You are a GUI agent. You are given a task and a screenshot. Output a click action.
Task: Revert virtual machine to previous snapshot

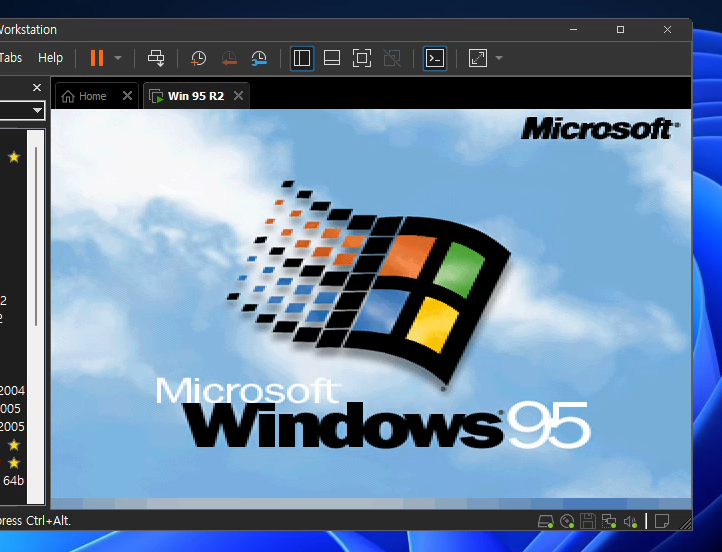[229, 58]
